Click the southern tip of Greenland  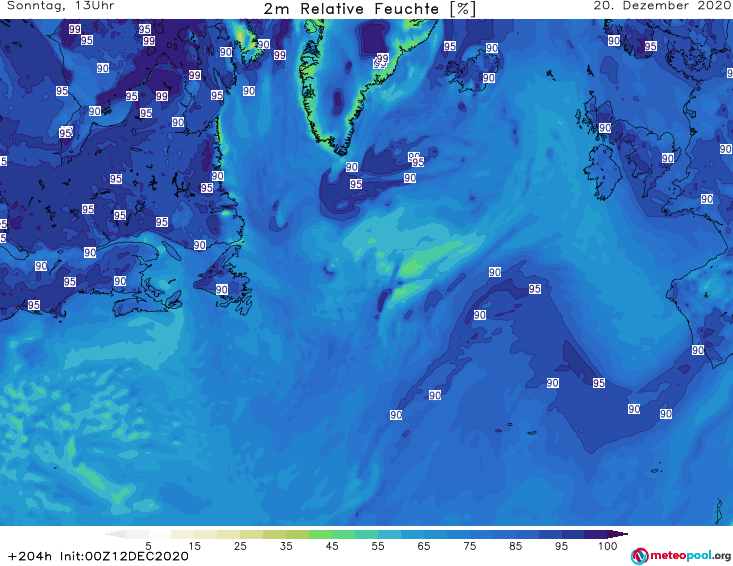point(341,150)
